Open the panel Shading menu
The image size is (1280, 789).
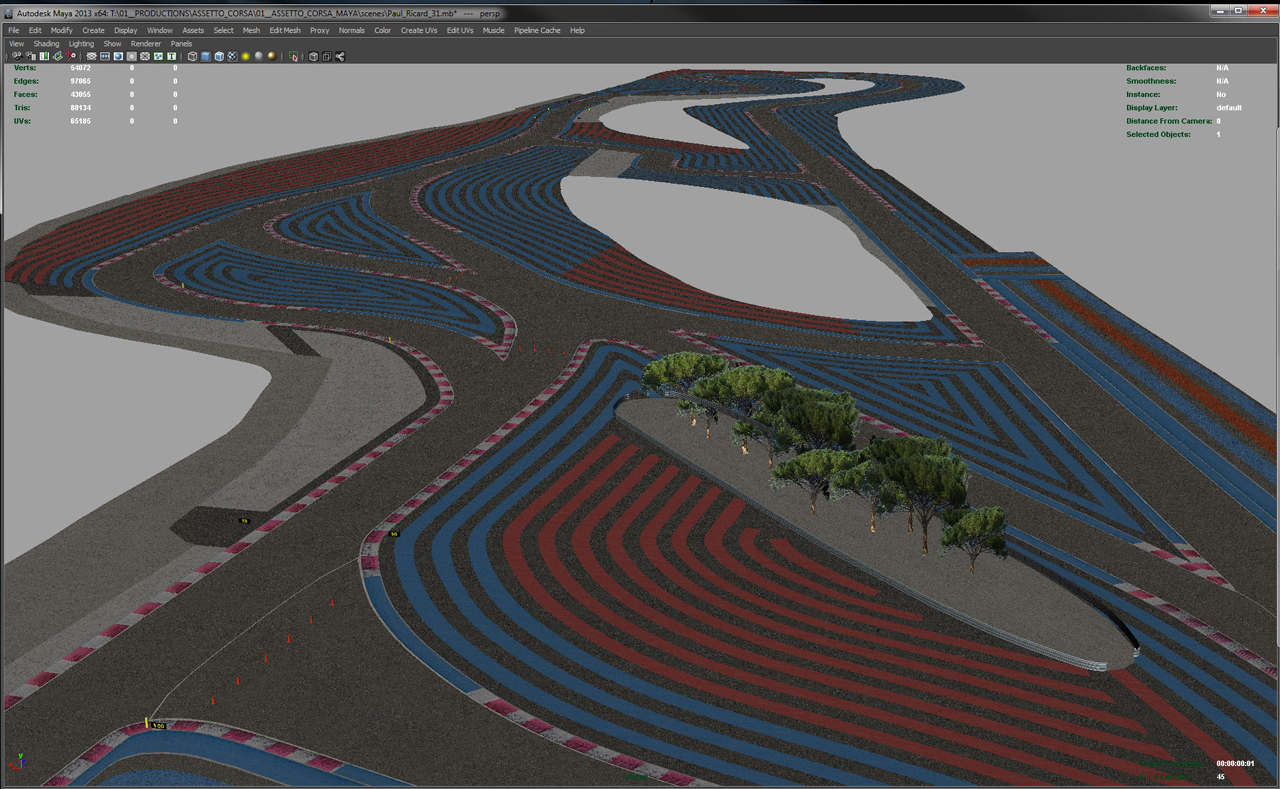(46, 44)
